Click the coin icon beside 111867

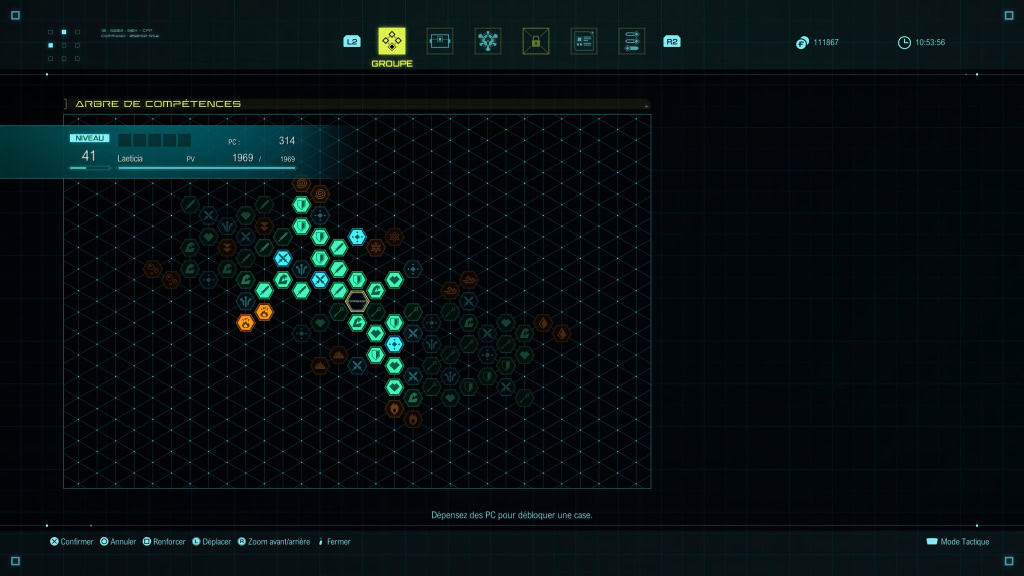pyautogui.click(x=802, y=43)
